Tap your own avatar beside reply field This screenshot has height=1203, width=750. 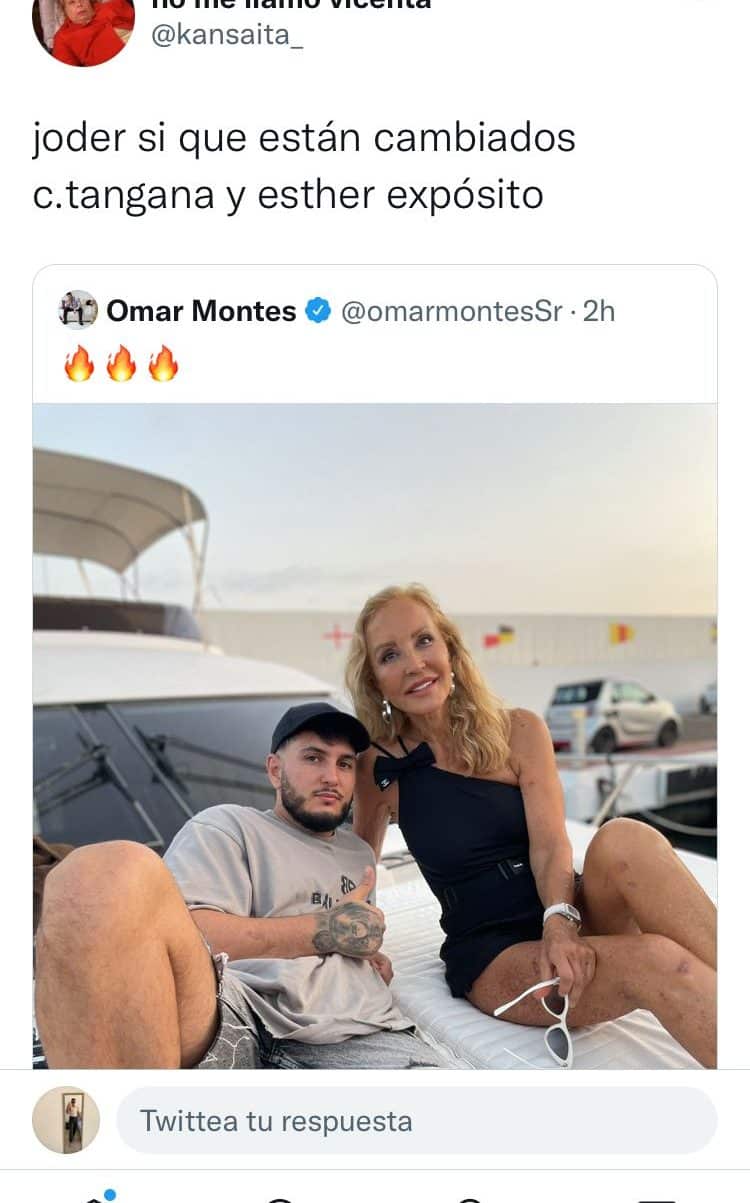pyautogui.click(x=66, y=1120)
